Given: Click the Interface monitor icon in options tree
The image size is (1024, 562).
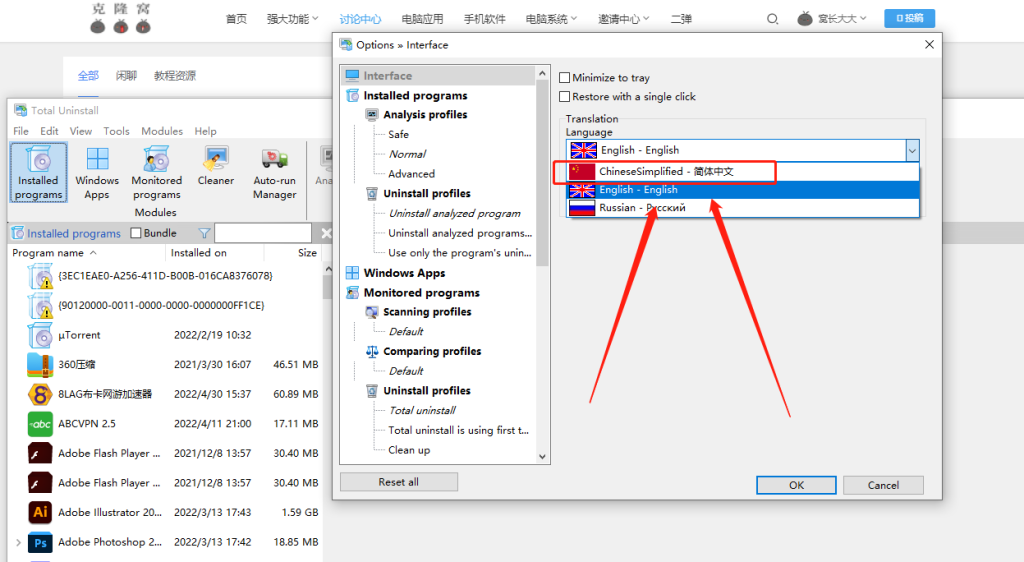Looking at the screenshot, I should click(353, 76).
